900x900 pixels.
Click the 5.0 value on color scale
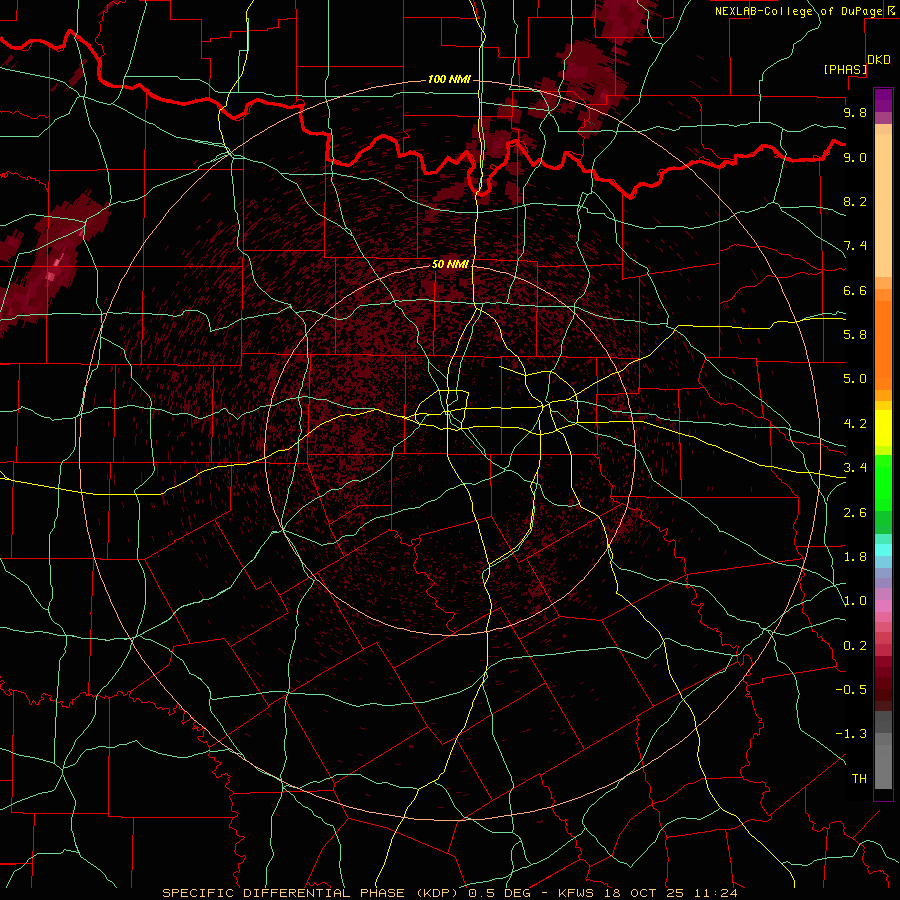(x=855, y=379)
